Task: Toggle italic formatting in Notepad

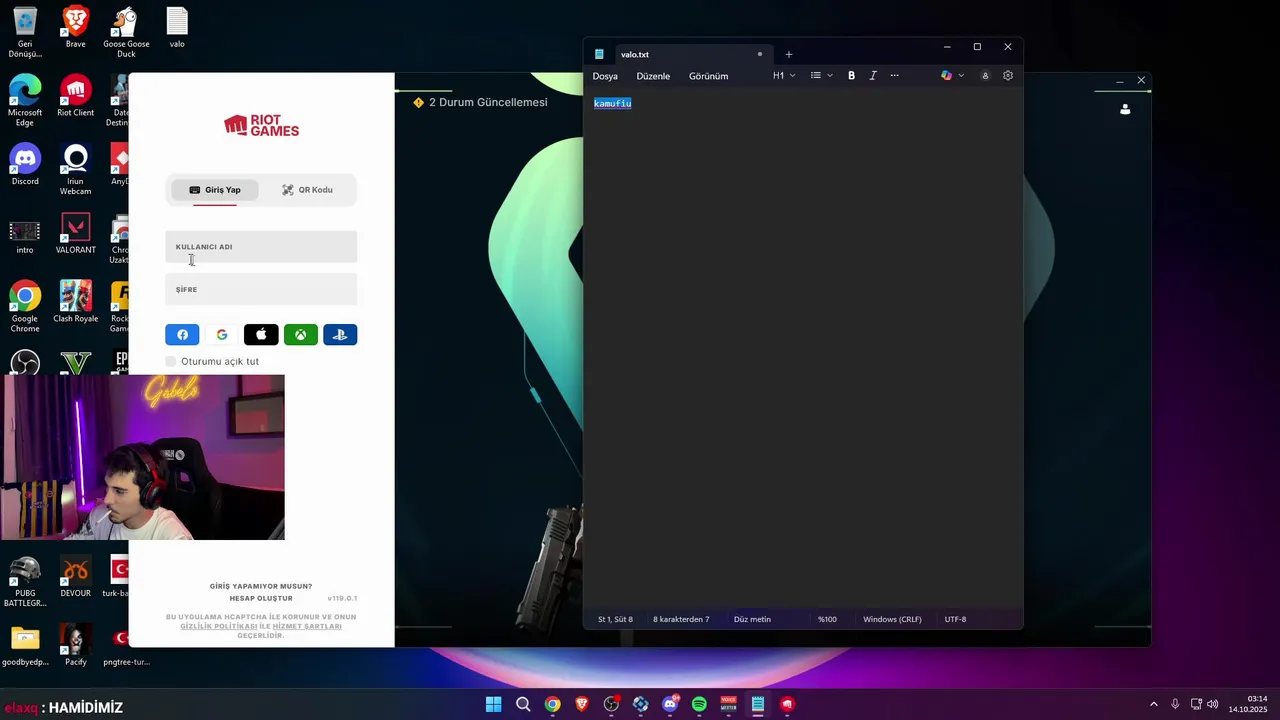Action: 873,76
